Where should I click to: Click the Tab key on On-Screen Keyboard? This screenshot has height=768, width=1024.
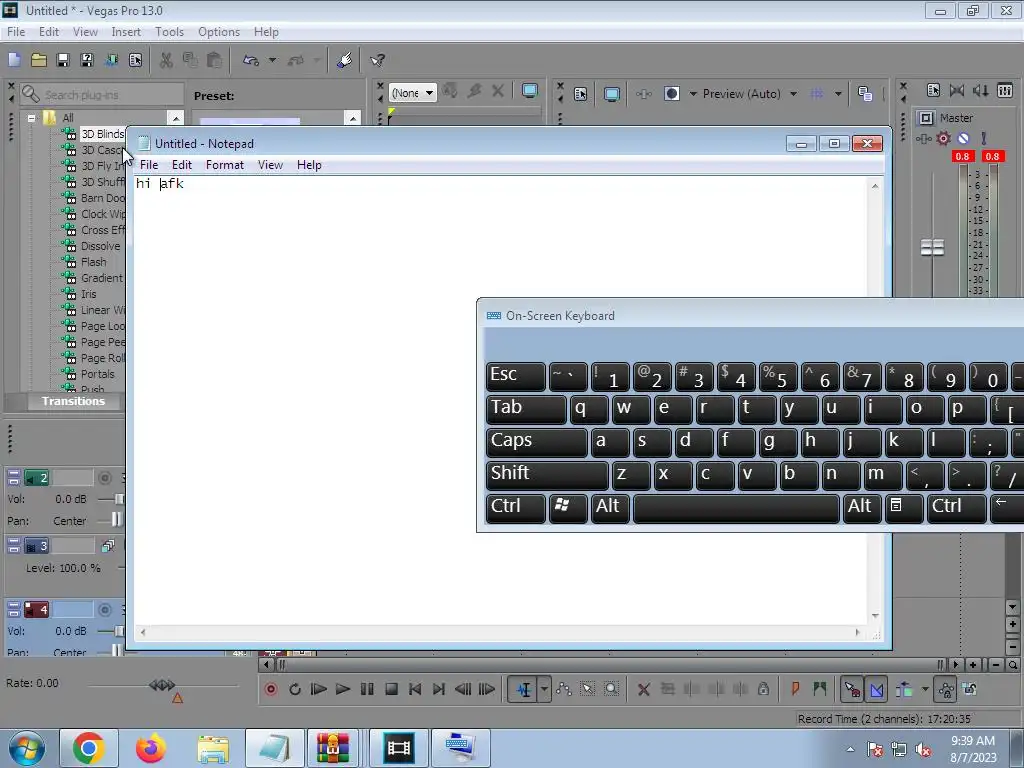click(x=526, y=409)
